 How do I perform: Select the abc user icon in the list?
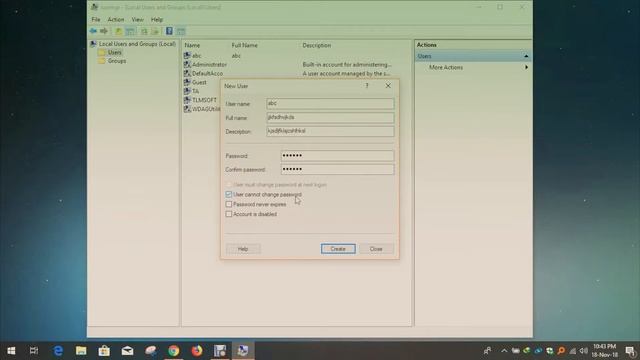(187, 55)
